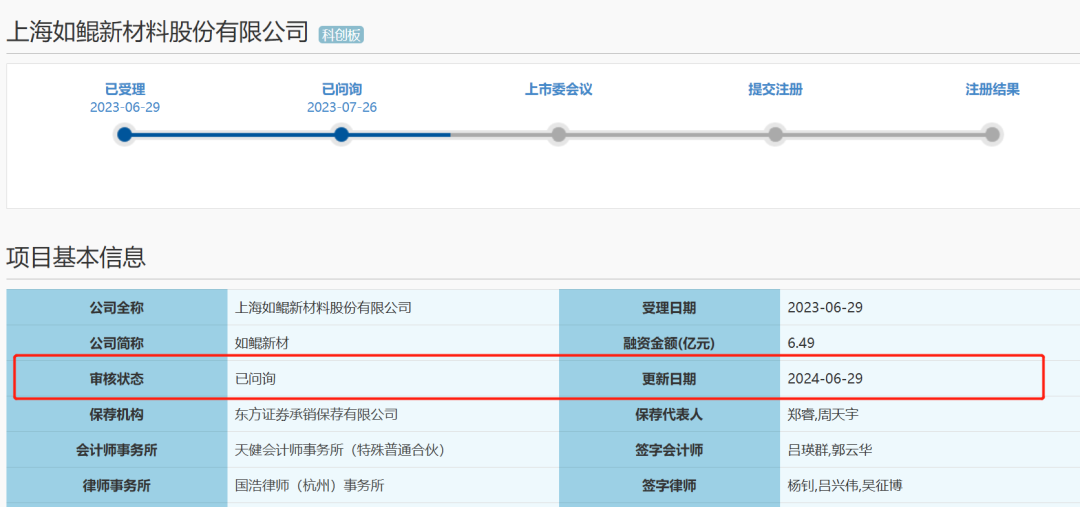Screen dimensions: 1080x507
Task: Click the 受理日期 header cell
Action: point(669,307)
